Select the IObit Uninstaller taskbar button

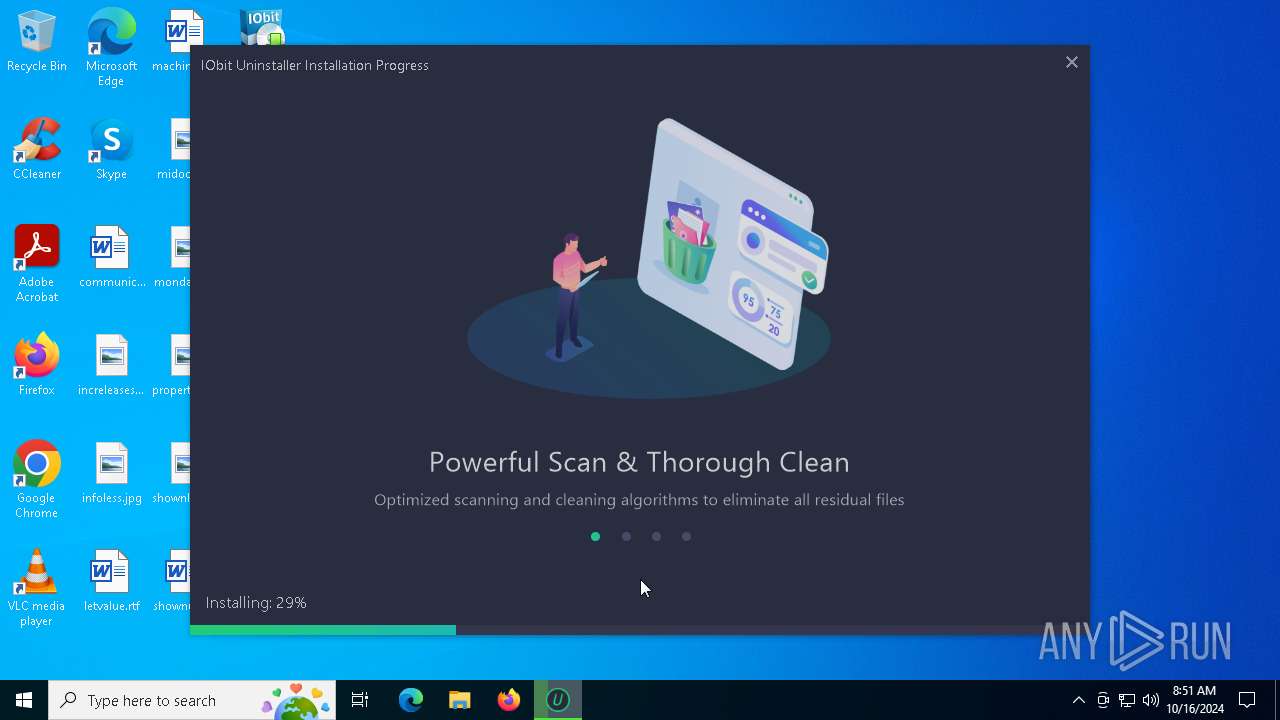click(558, 700)
